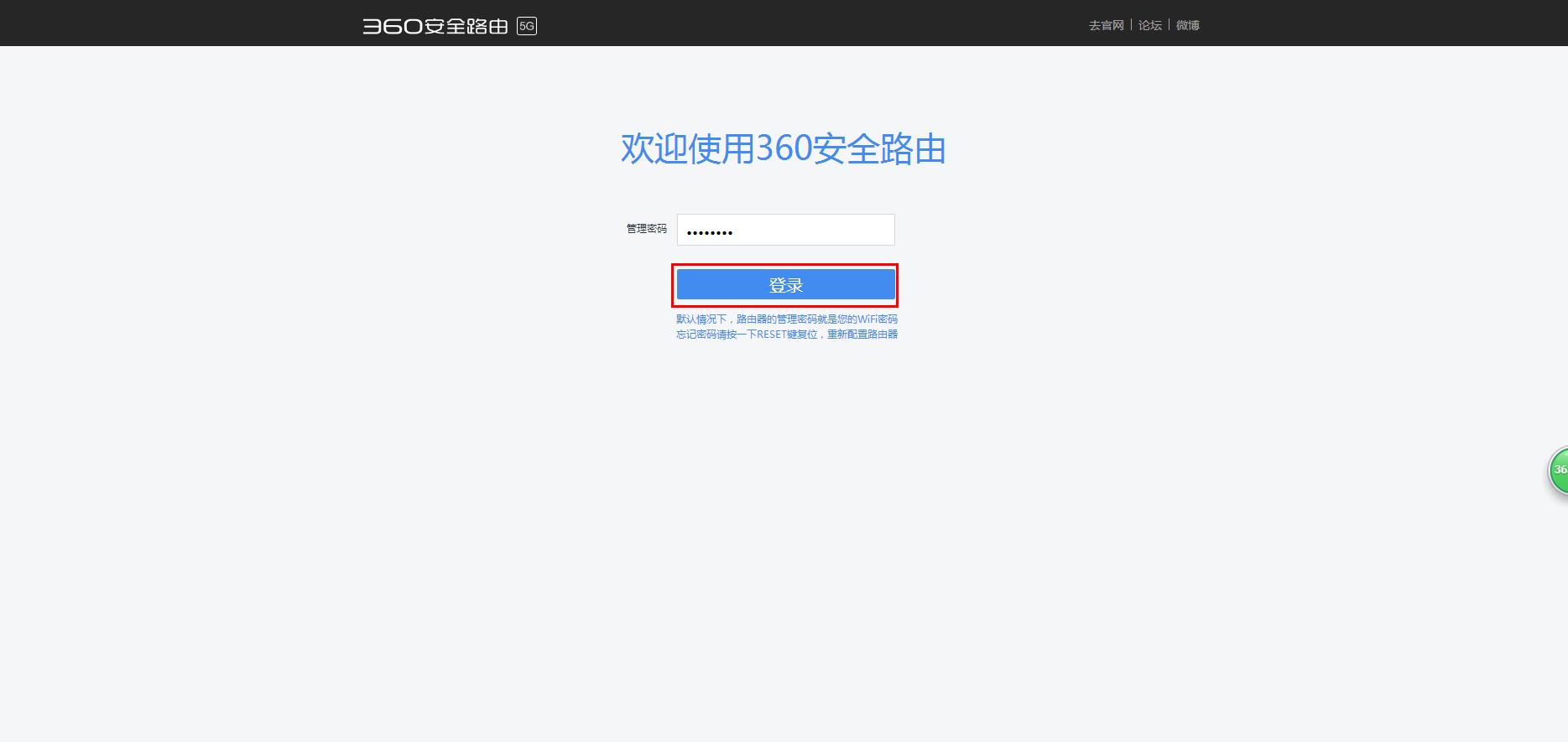Viewport: 1568px width, 742px height.
Task: Click the 360安全路由 logo in header
Action: (435, 26)
